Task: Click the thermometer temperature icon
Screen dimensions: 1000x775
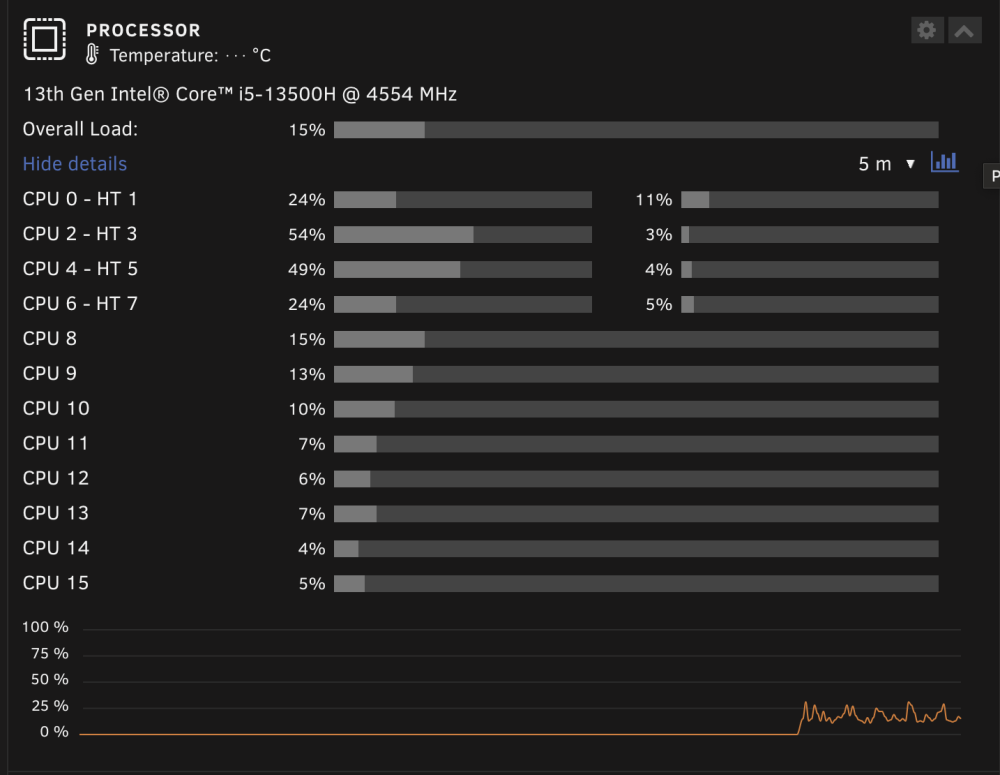Action: pyautogui.click(x=92, y=55)
